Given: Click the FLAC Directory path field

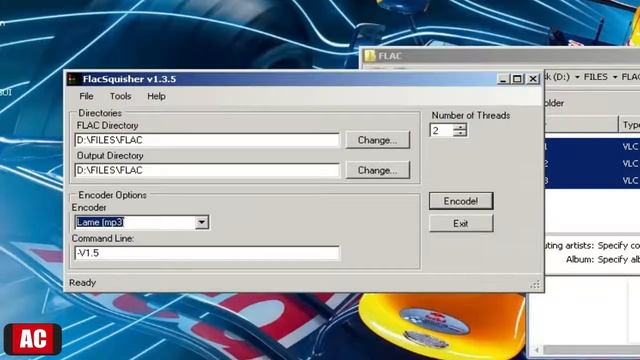Looking at the screenshot, I should click(207, 140).
